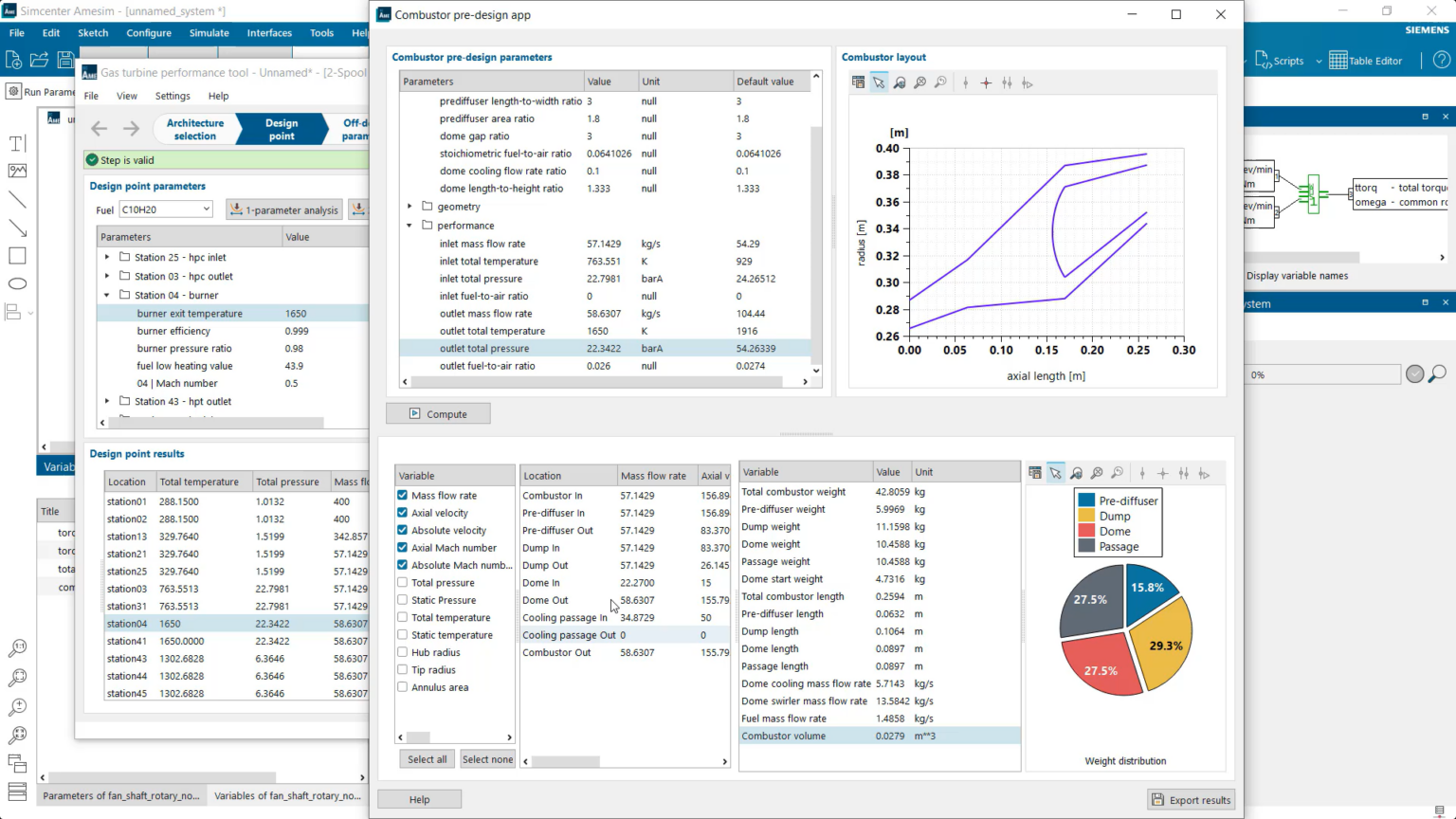Select the line drawing tool in Amesim sidebar
The height and width of the screenshot is (819, 1456).
(x=16, y=199)
